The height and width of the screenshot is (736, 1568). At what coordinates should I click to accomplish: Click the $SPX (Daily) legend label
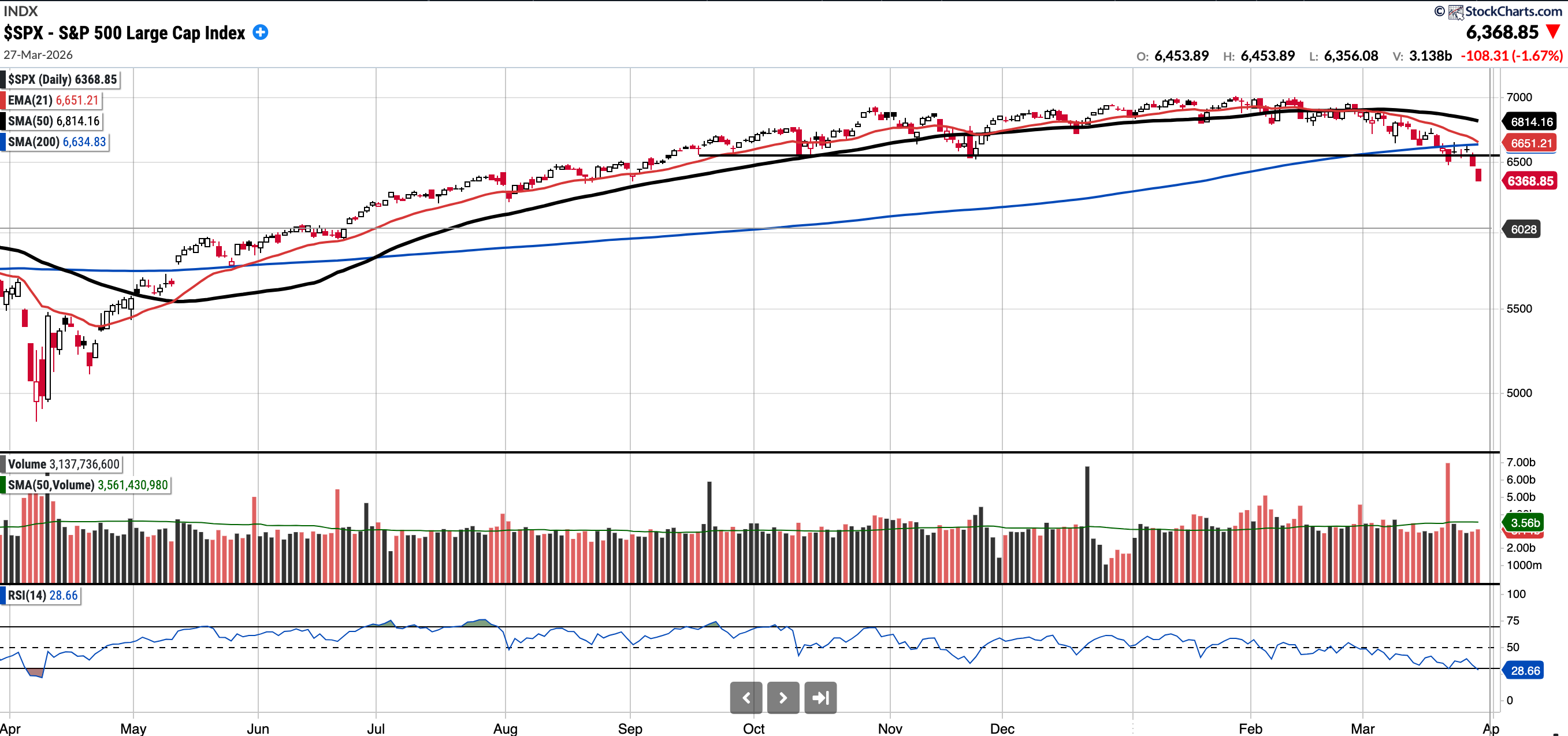pyautogui.click(x=62, y=80)
